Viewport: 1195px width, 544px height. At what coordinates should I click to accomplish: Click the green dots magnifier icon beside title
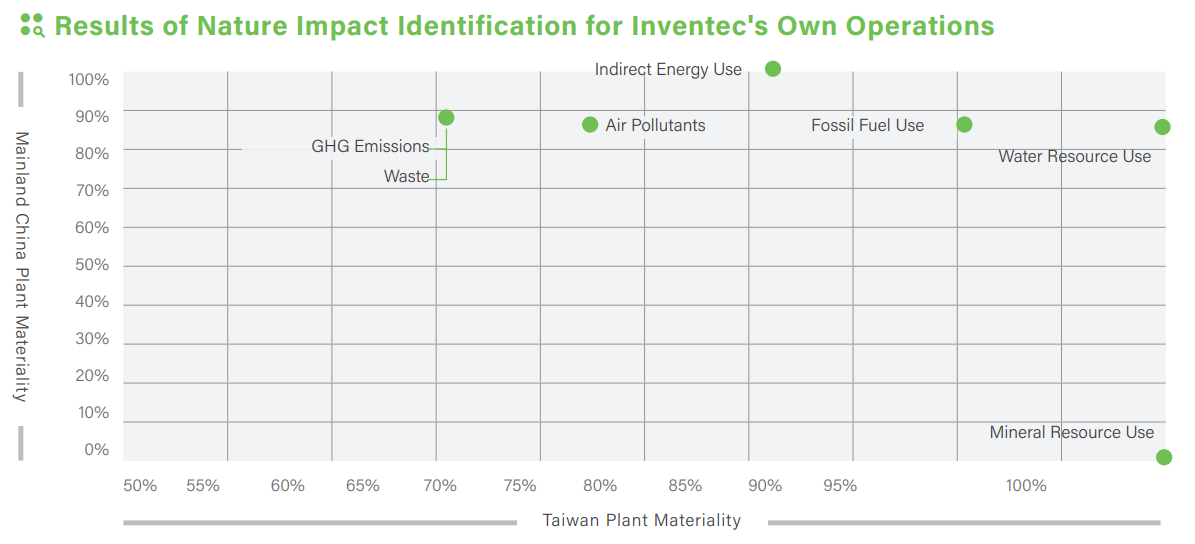pyautogui.click(x=32, y=26)
